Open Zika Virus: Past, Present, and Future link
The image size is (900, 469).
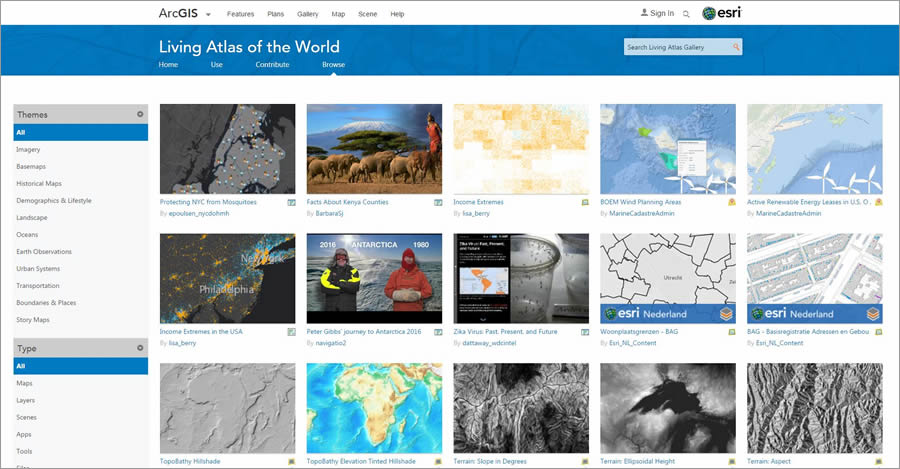[x=505, y=332]
